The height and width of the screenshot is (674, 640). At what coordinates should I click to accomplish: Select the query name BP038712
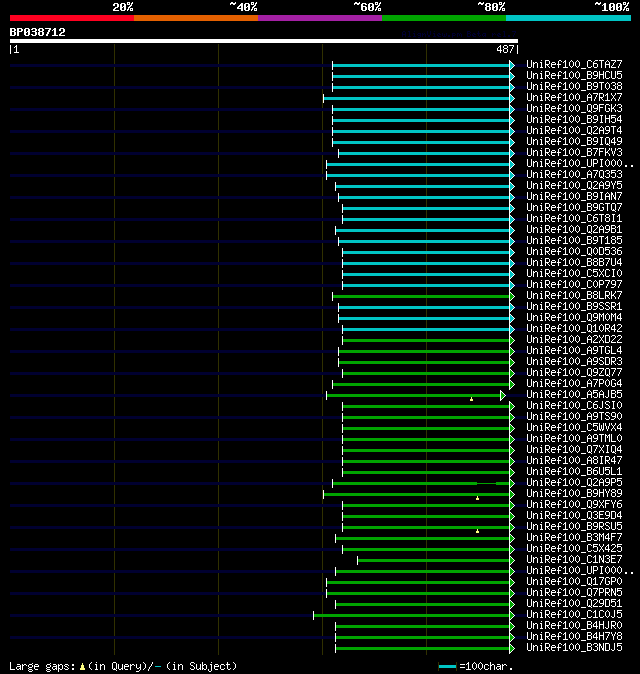[37, 32]
